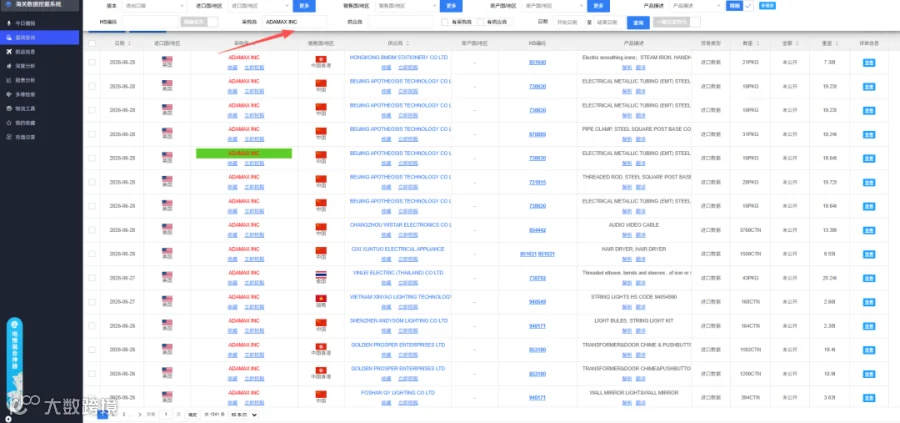Screen dimensions: 900x423
Task: Sort table by the date column arrows
Action: pos(129,43)
